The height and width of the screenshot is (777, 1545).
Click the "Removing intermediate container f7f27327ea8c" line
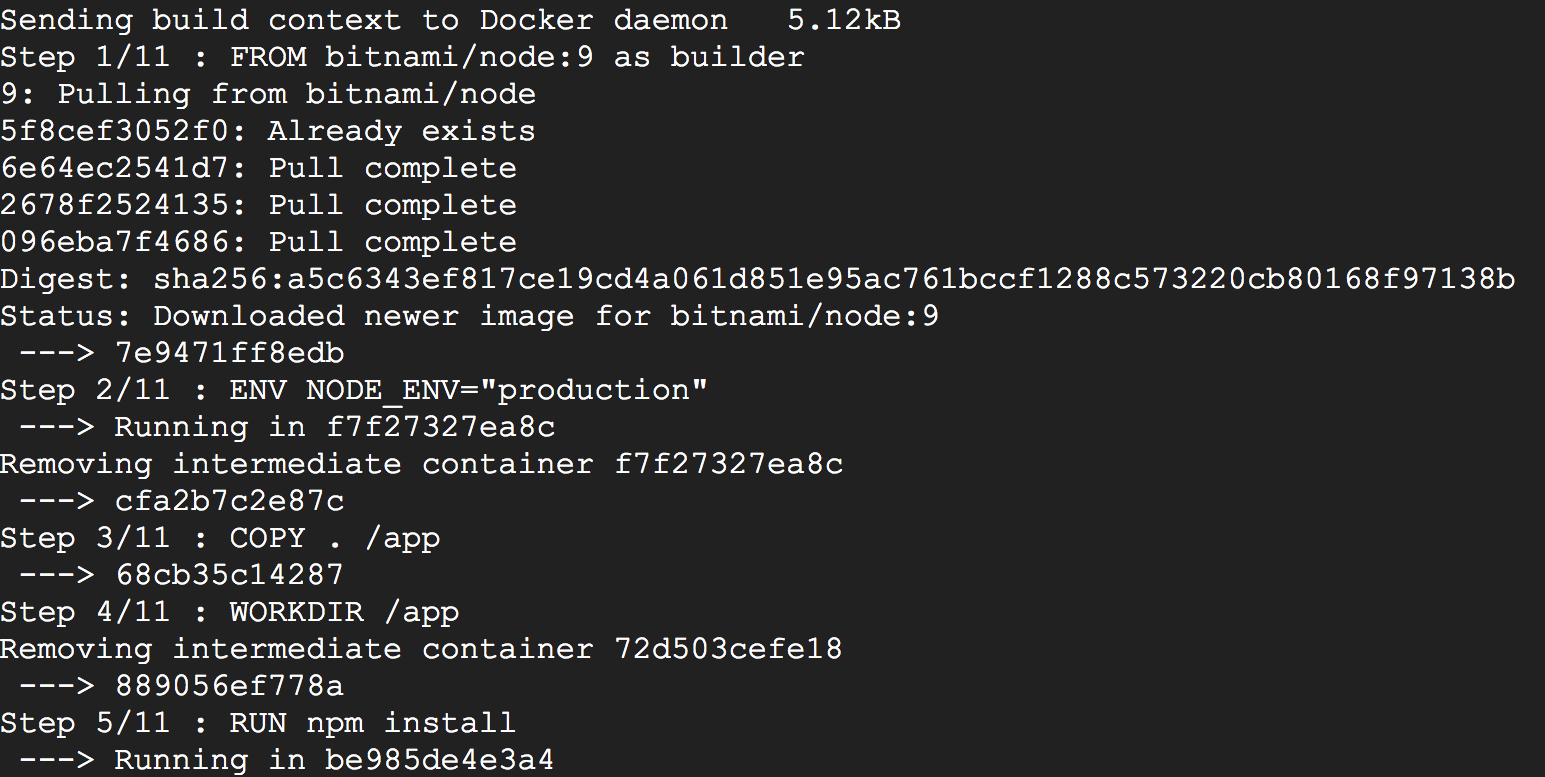click(x=421, y=464)
